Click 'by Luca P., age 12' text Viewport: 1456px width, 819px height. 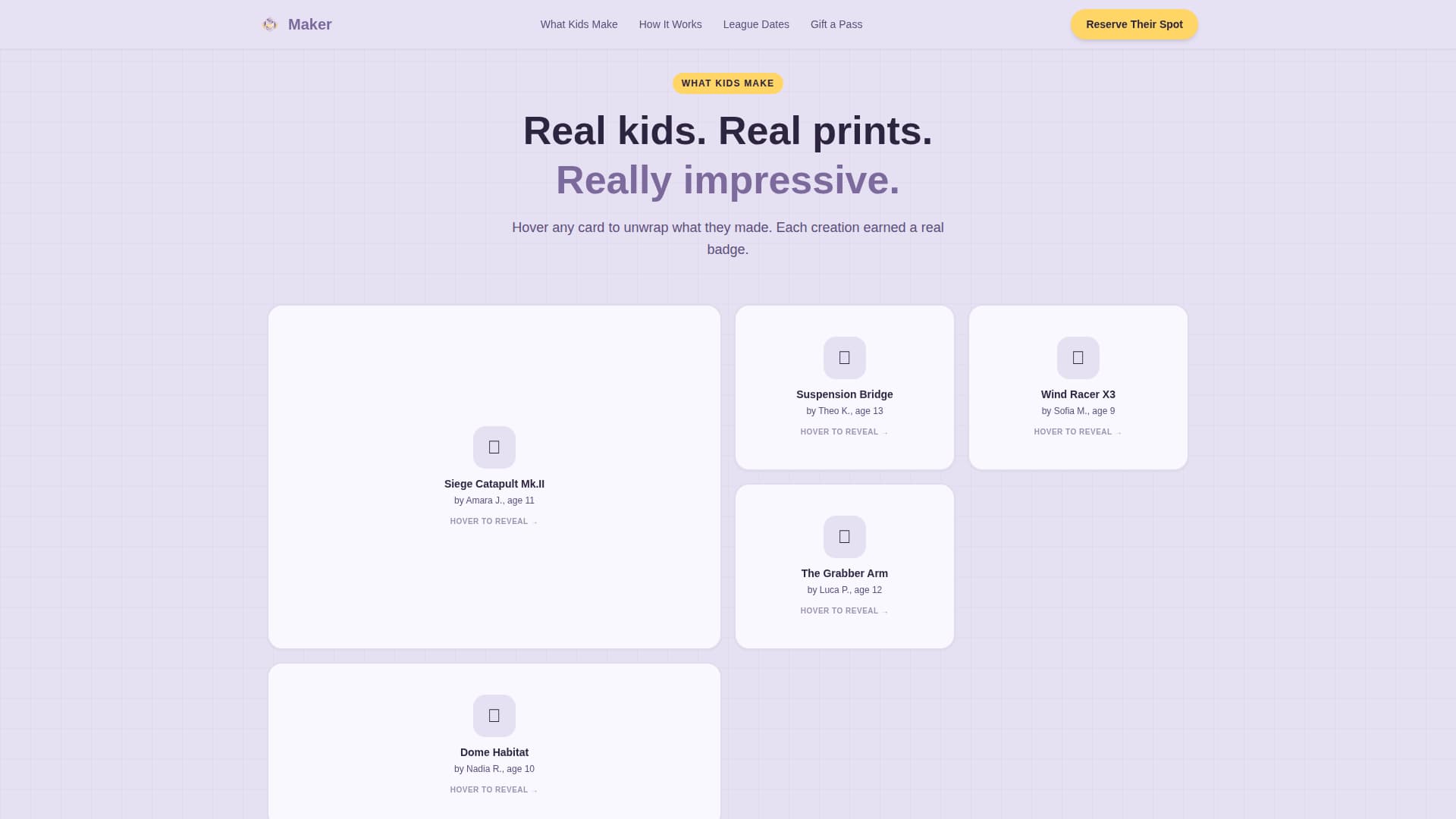coord(845,590)
